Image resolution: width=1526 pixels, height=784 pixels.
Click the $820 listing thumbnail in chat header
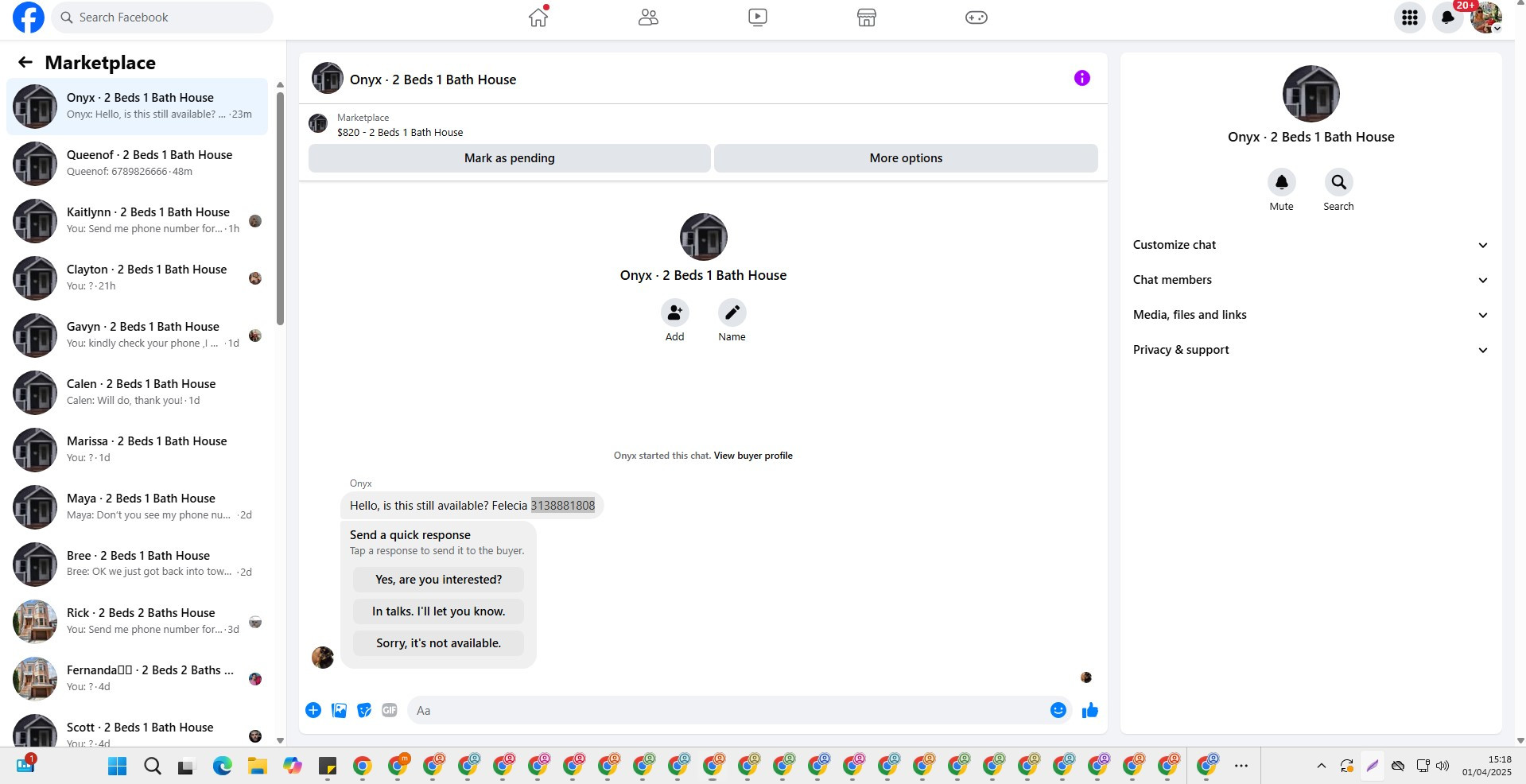click(318, 123)
